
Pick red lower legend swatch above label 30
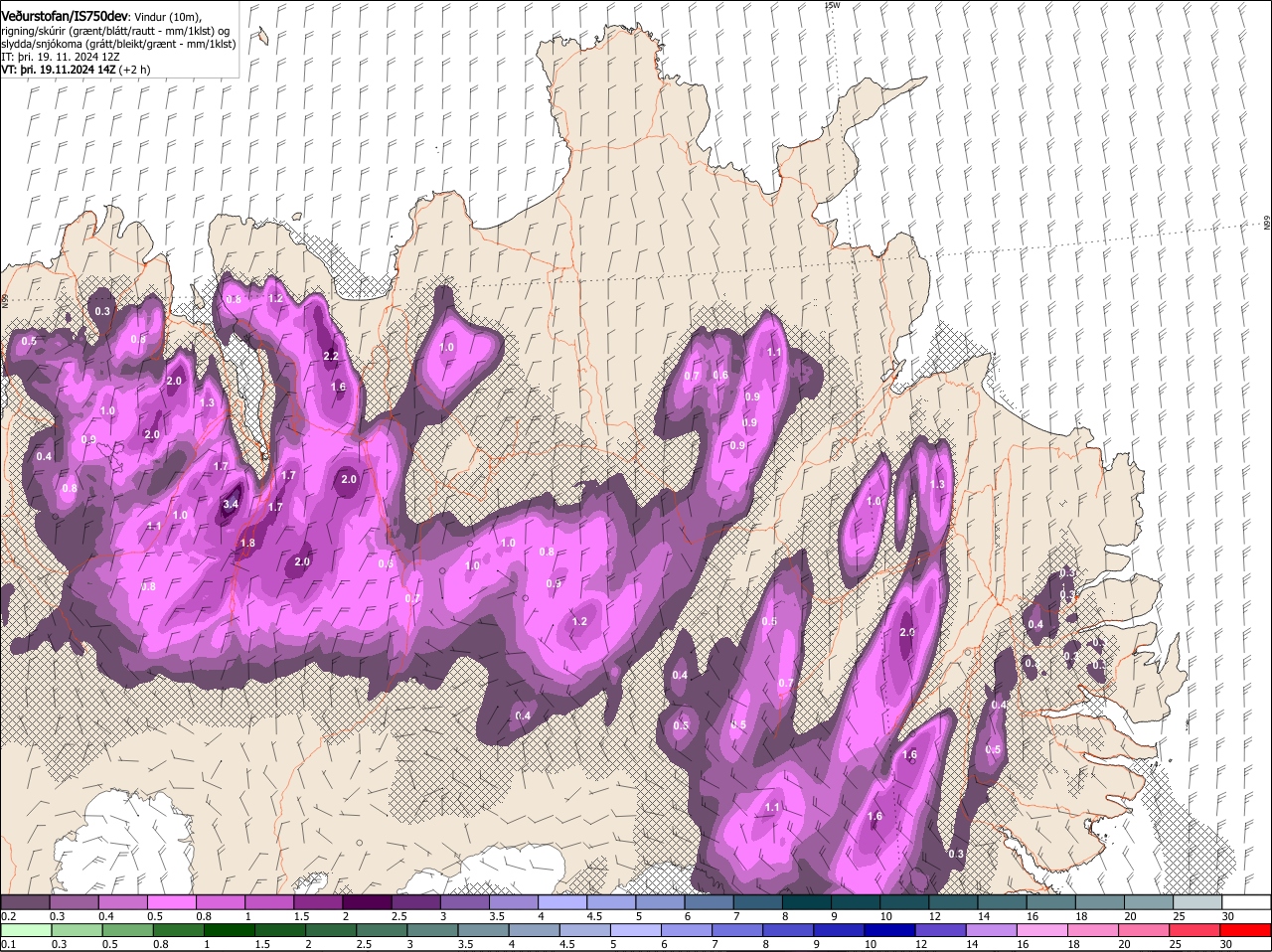tap(1247, 930)
